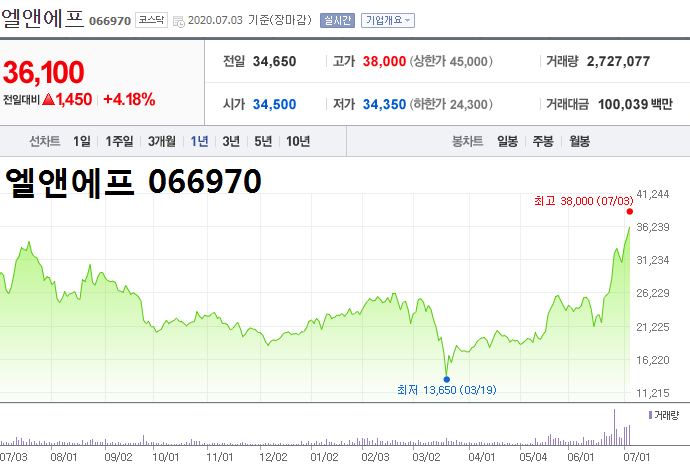
Task: Show the 10년 chart range
Action: click(298, 141)
